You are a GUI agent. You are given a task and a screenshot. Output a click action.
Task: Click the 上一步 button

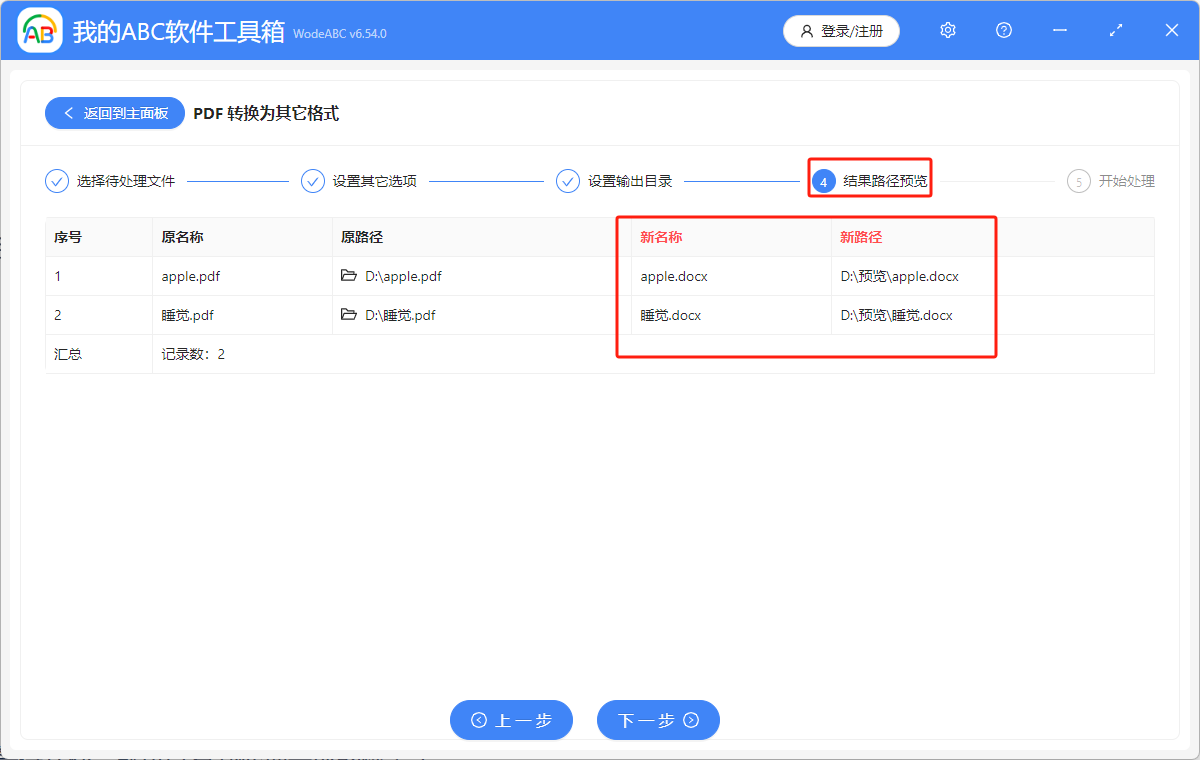coord(511,720)
